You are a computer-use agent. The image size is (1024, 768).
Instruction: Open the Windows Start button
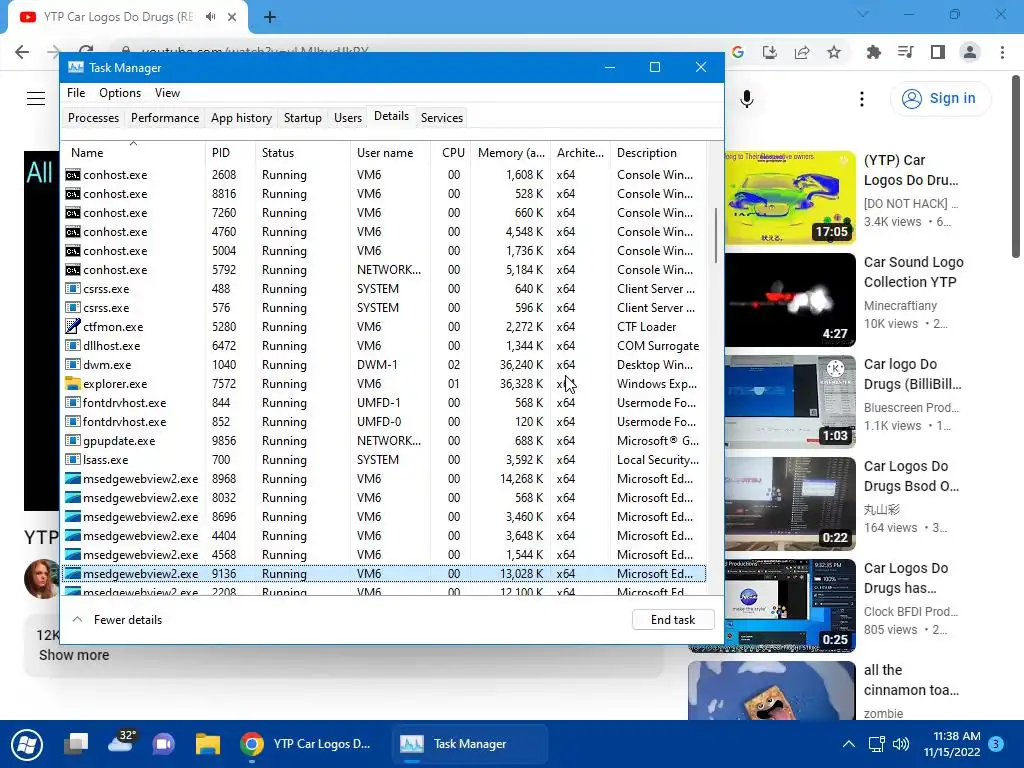click(x=27, y=744)
